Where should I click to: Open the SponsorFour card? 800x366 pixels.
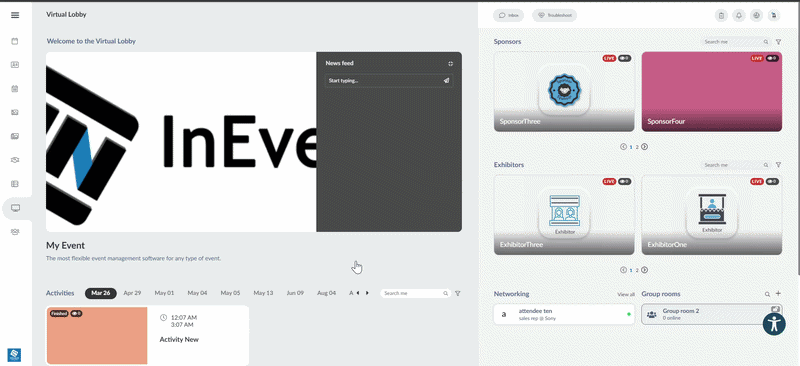coord(712,92)
